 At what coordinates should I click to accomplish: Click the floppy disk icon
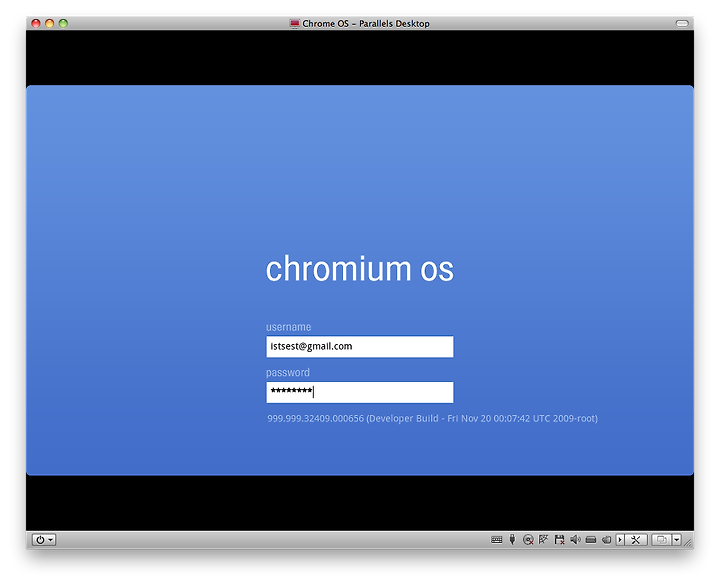click(559, 540)
